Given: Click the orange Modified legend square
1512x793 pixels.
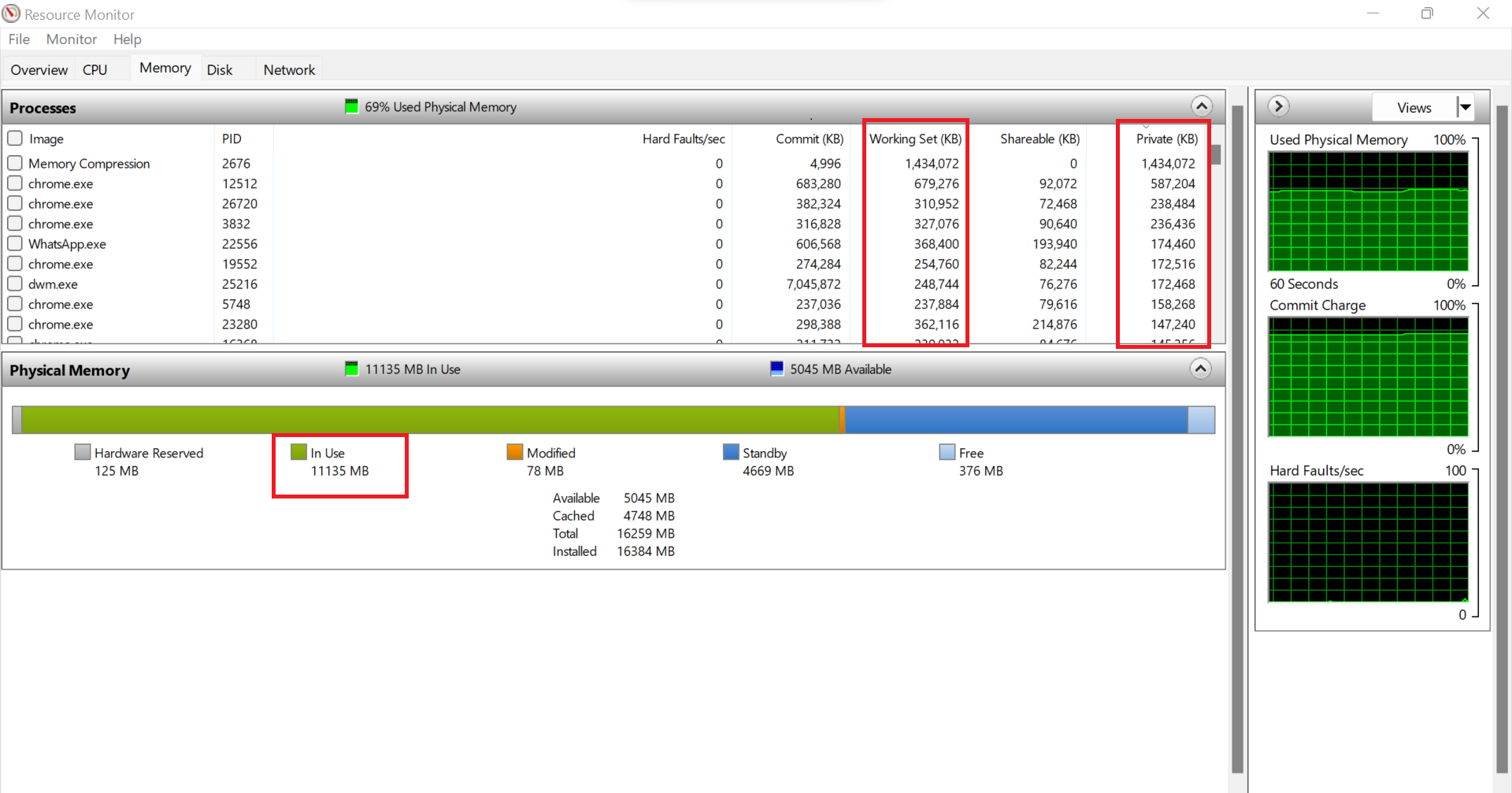Looking at the screenshot, I should pyautogui.click(x=514, y=452).
